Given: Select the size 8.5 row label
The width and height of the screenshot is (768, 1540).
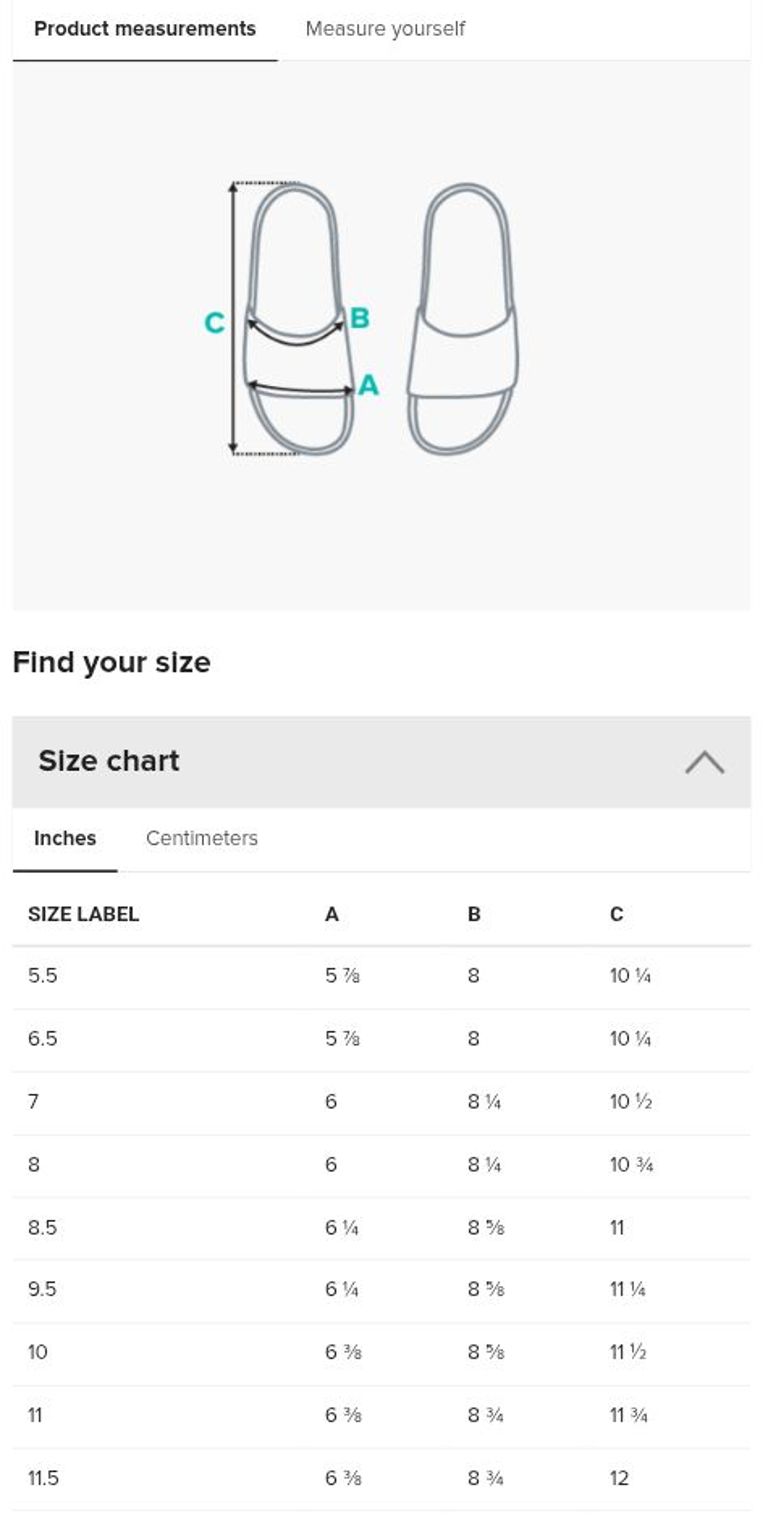Looking at the screenshot, I should point(43,1227).
